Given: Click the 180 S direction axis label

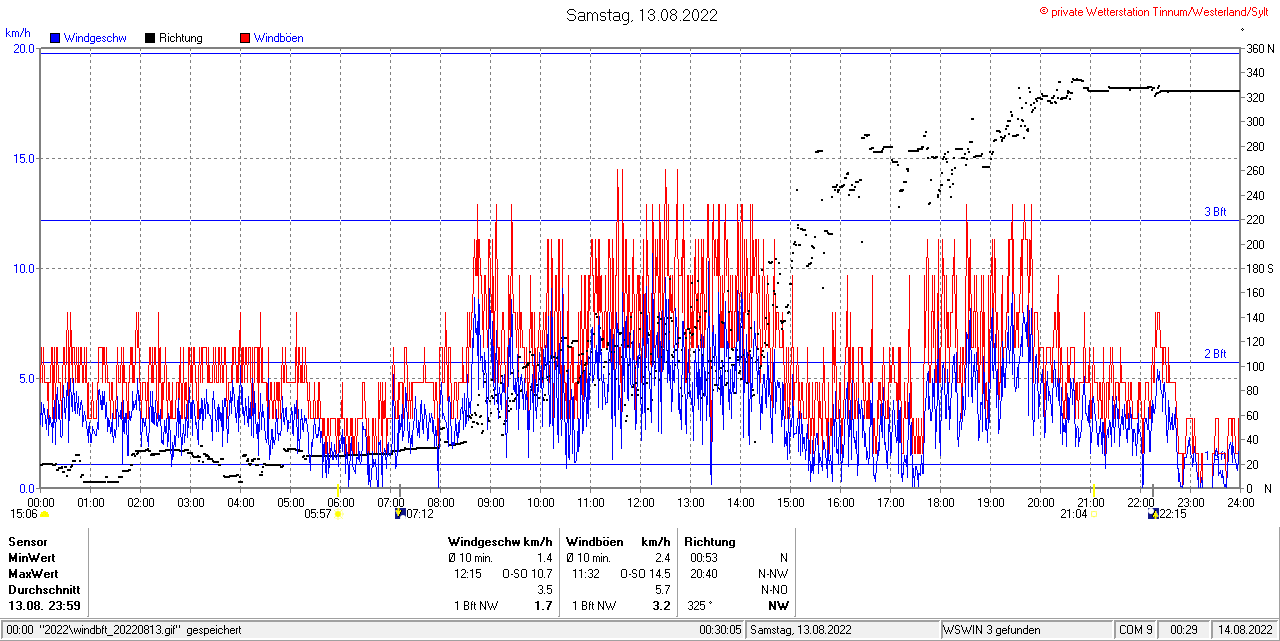Looking at the screenshot, I should click(1259, 268).
